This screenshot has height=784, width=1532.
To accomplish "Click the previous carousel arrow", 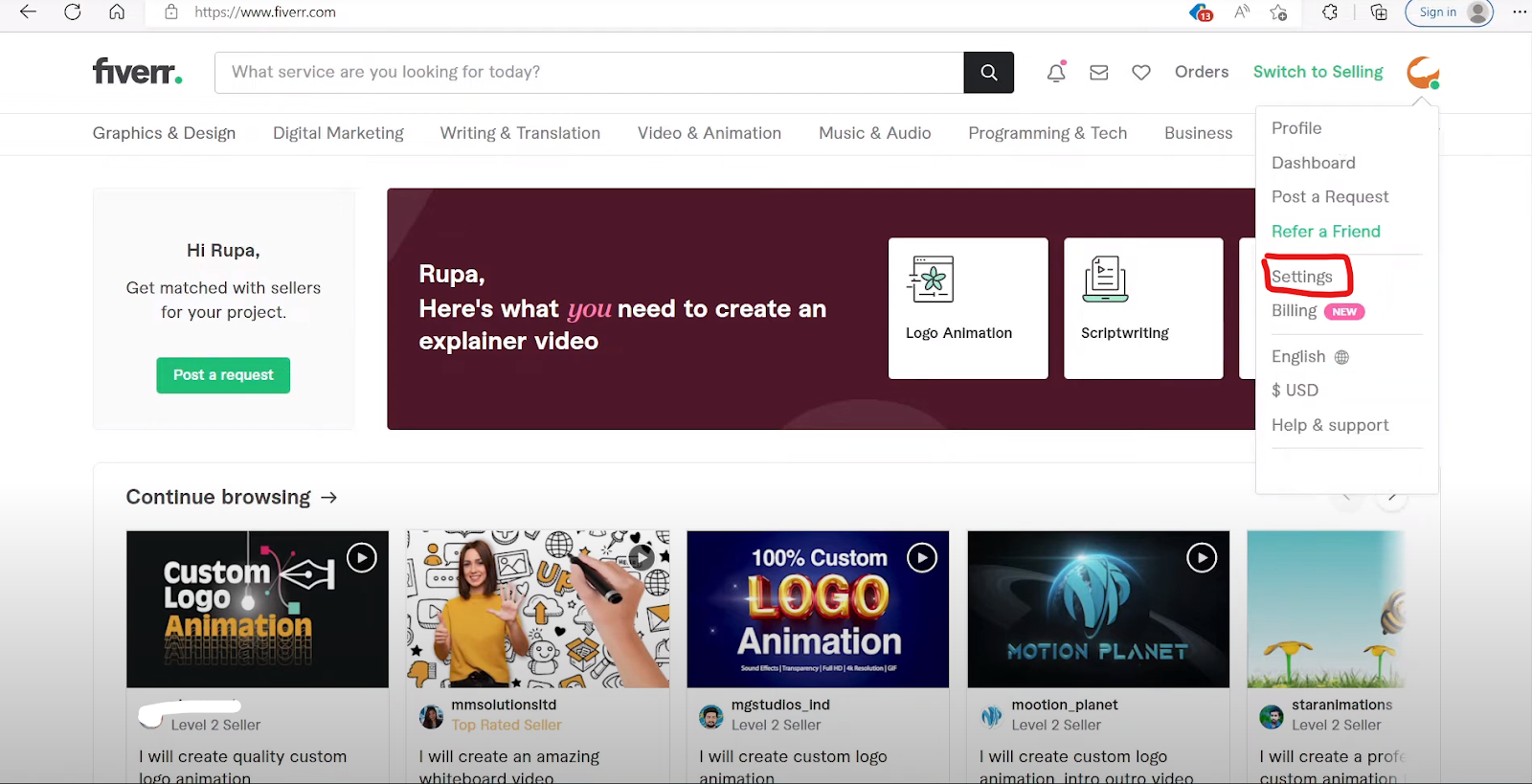I will click(1346, 497).
